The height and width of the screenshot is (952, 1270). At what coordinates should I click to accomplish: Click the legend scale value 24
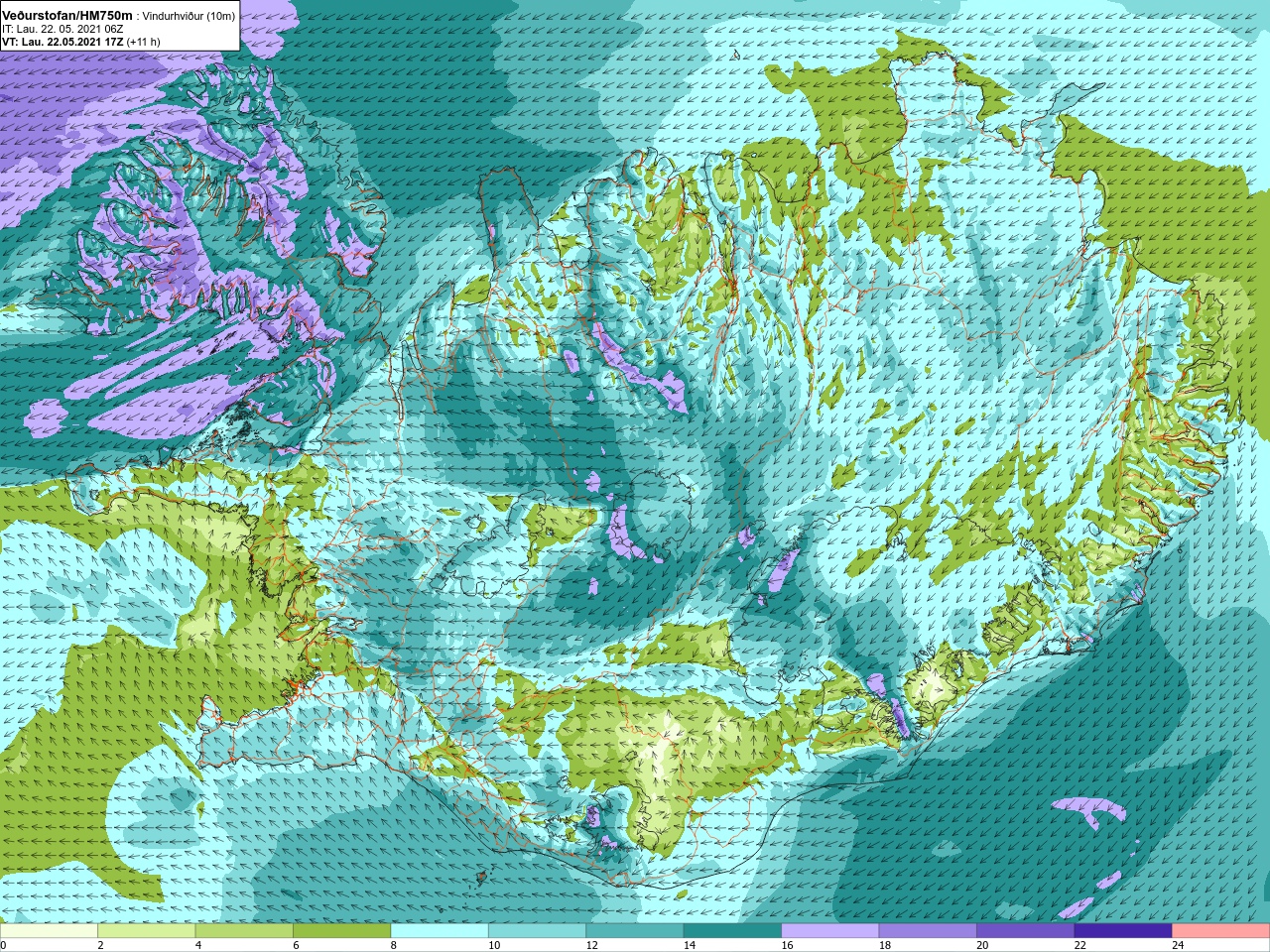pyautogui.click(x=1178, y=945)
